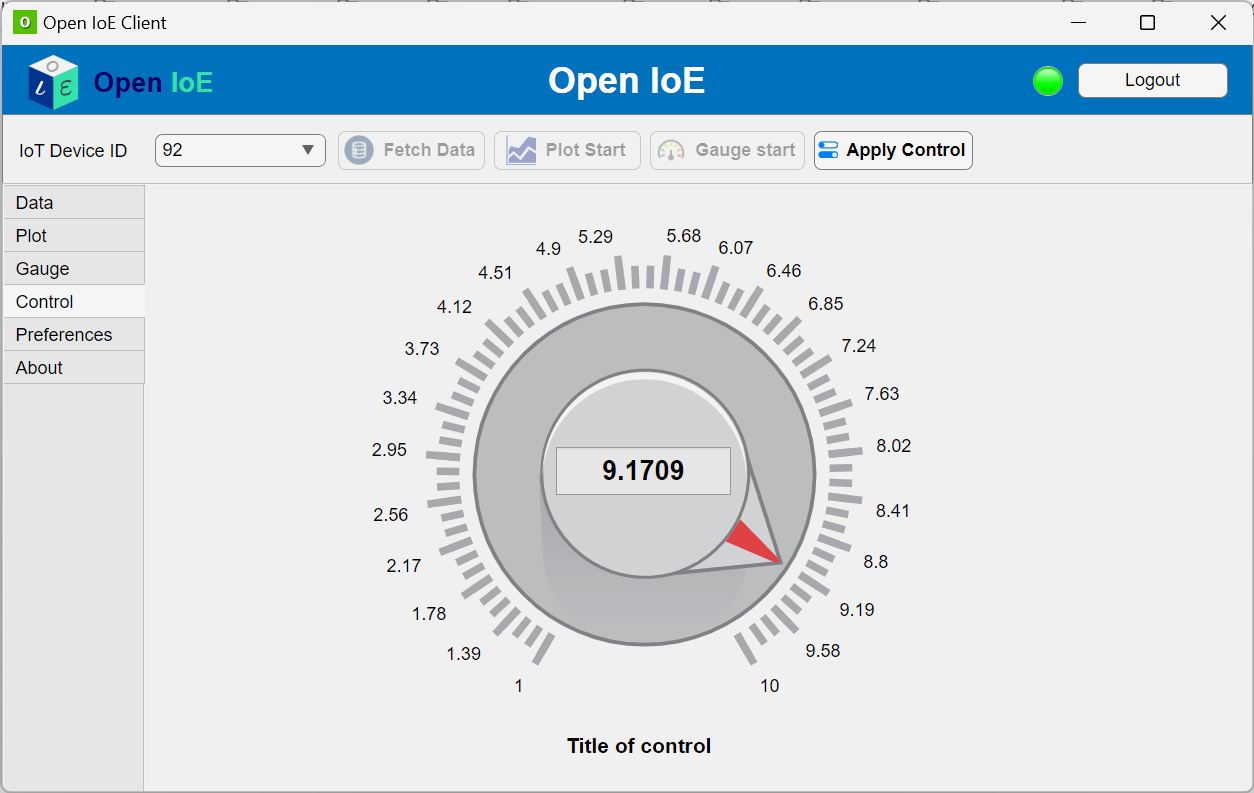Click the Apply Control button text
The image size is (1254, 793).
[905, 150]
